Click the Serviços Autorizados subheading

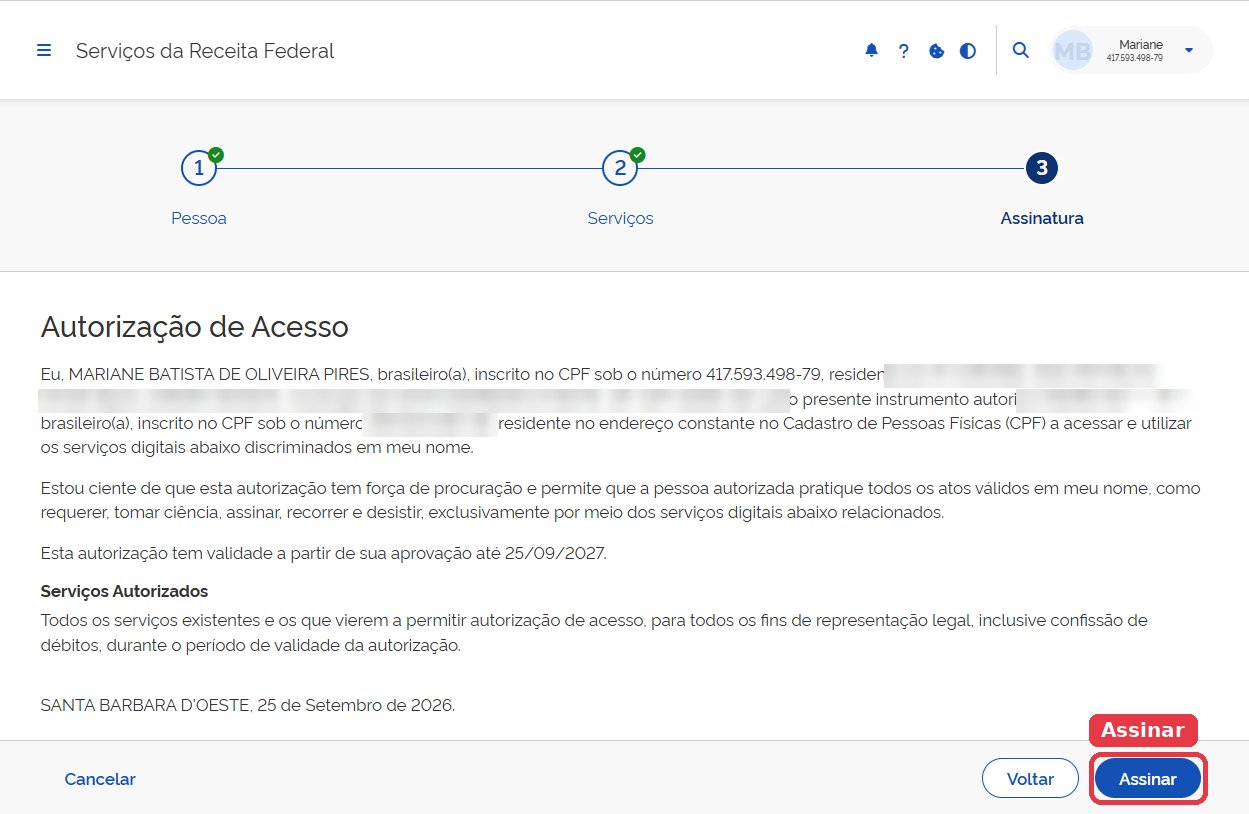(124, 591)
